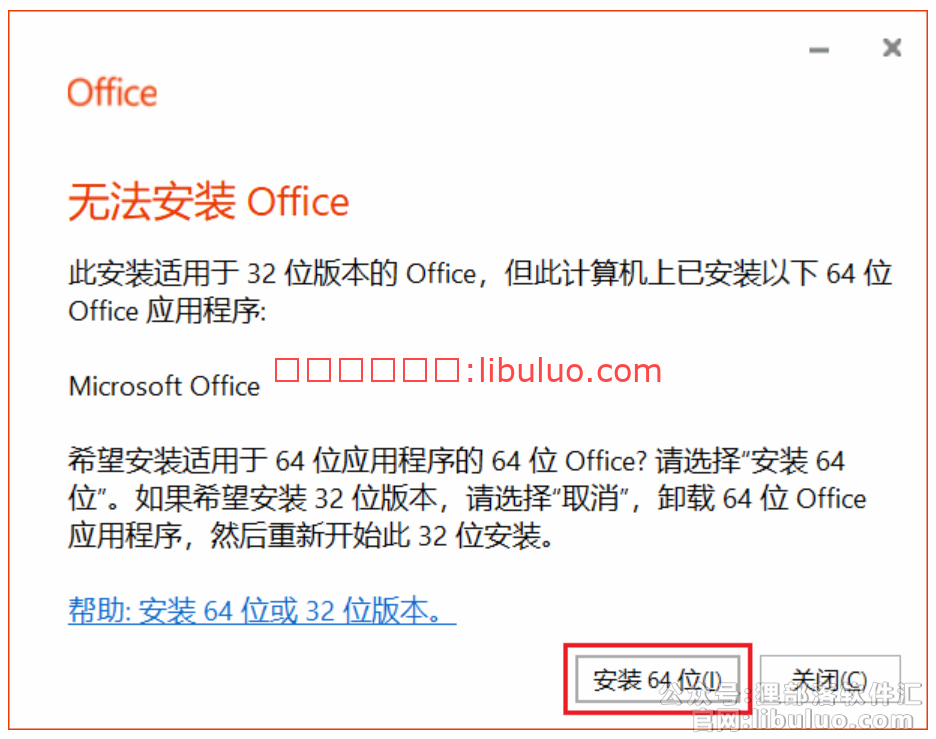Click the line 应用程序,然后重新开始此 32 位安装
The image size is (936, 739).
[x=310, y=535]
